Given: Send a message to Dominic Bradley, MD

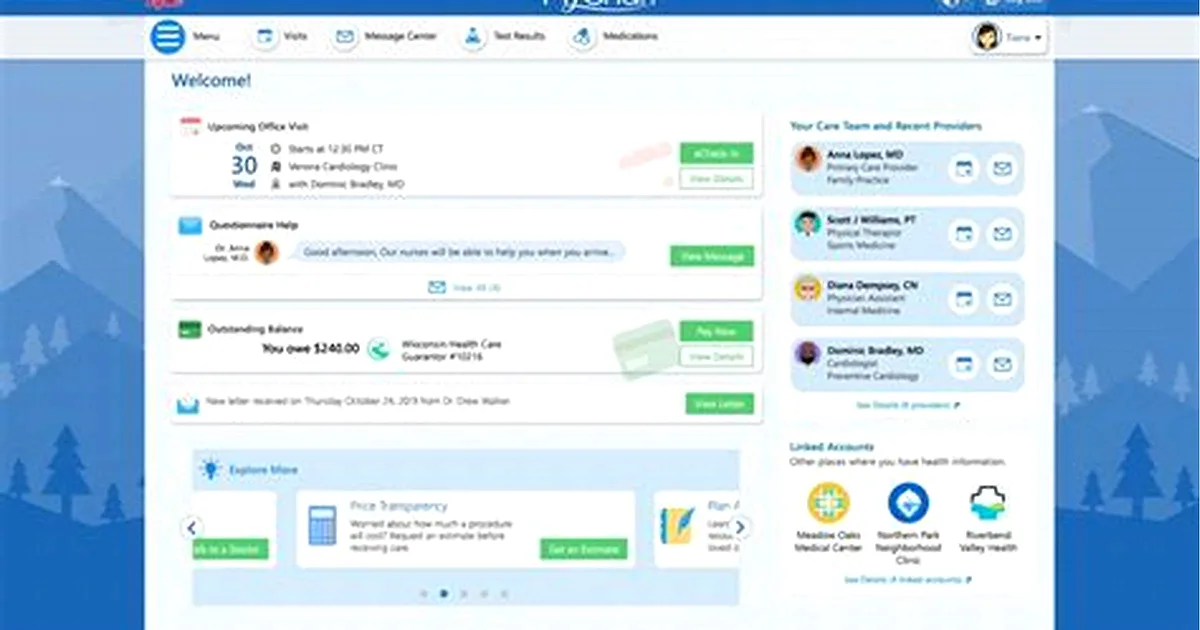Looking at the screenshot, I should 1001,365.
